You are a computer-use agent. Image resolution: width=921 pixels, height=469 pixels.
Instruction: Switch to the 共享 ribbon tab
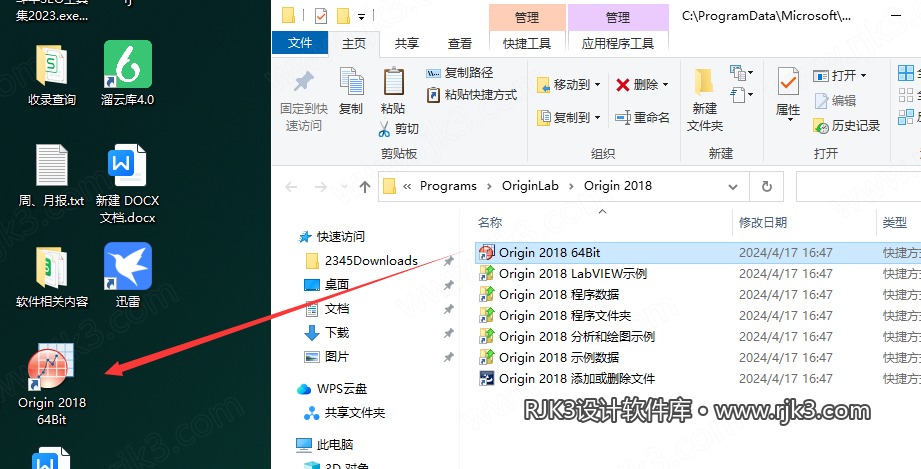tap(406, 43)
